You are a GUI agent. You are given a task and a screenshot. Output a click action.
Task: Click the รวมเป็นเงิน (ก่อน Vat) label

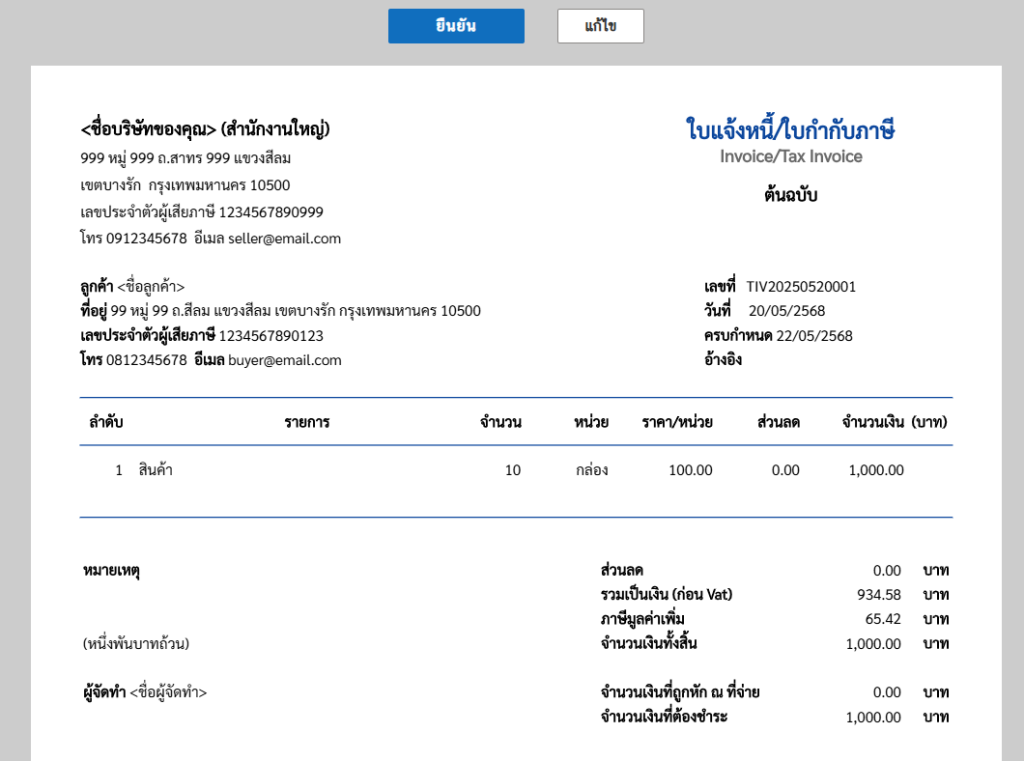(667, 595)
